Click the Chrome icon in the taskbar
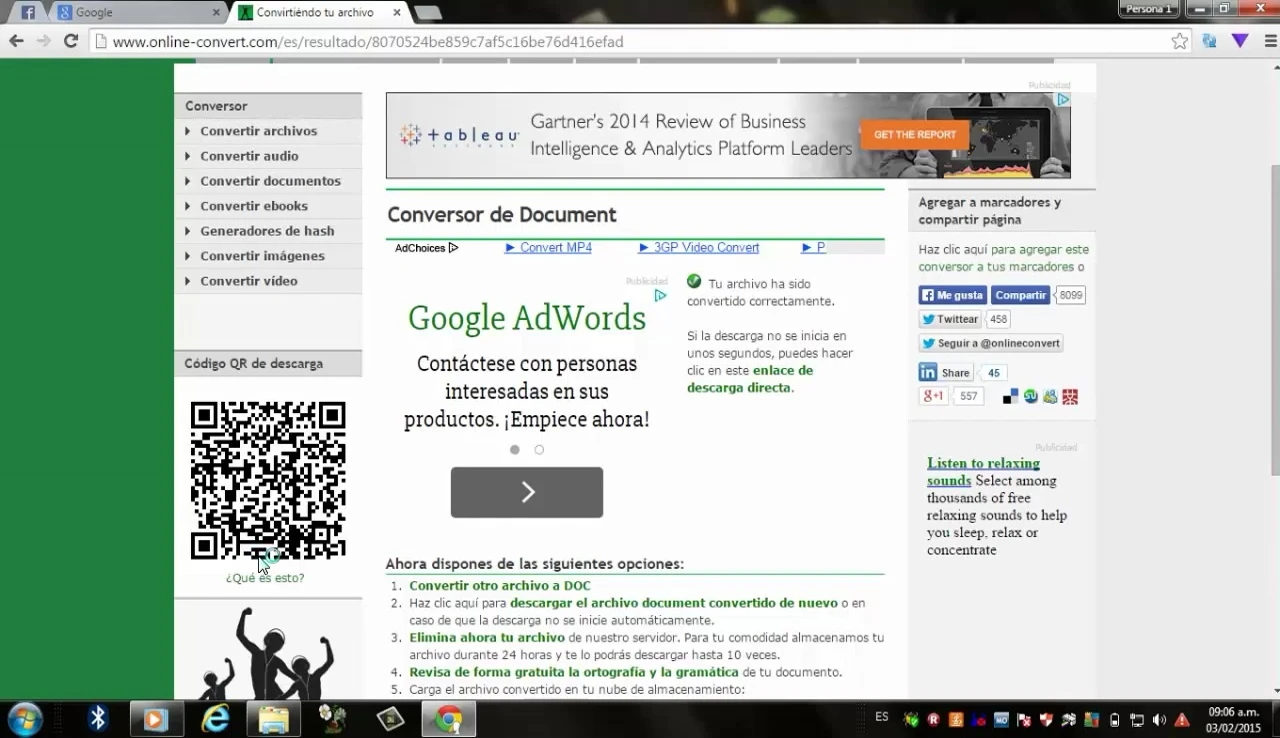This screenshot has height=738, width=1280. pyautogui.click(x=448, y=719)
